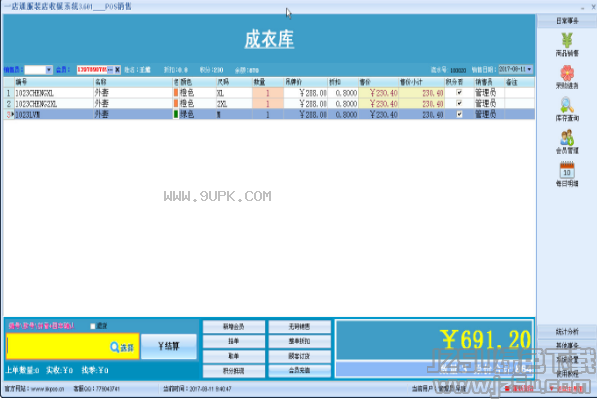The width and height of the screenshot is (597, 399).
Task: Click the 挂单 button
Action: (x=234, y=342)
